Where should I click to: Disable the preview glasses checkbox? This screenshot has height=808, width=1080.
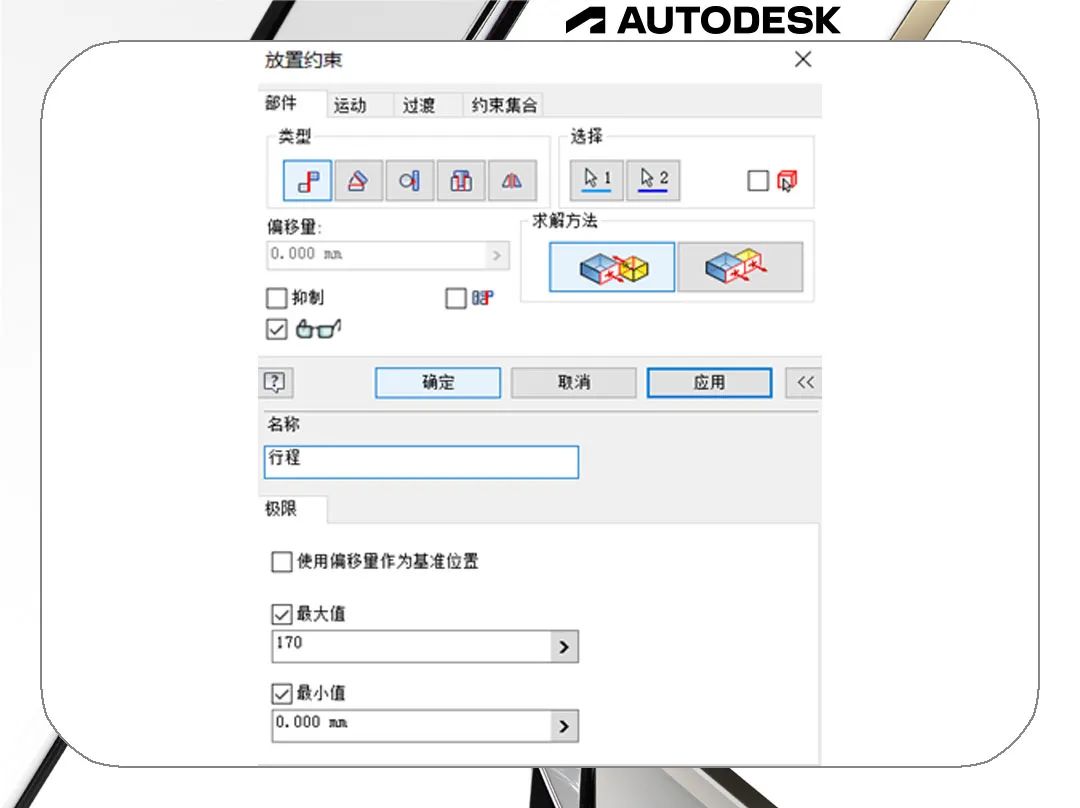click(276, 329)
